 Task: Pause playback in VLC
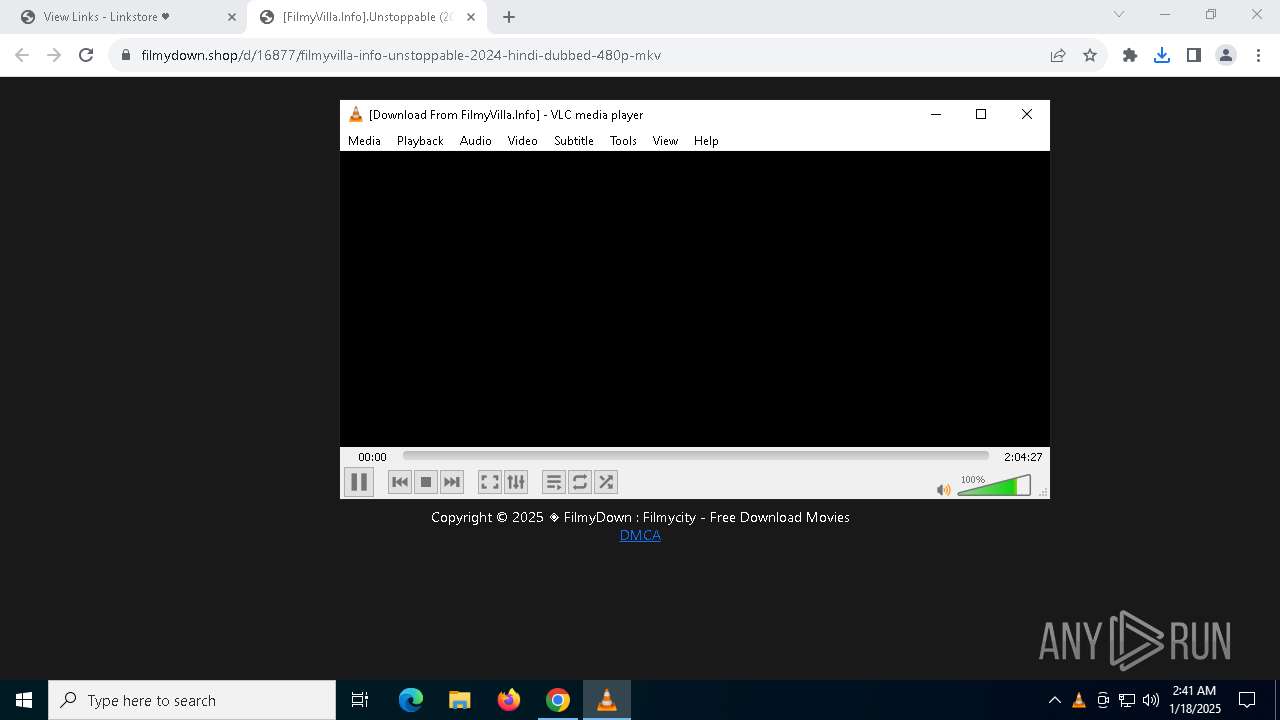pos(359,482)
